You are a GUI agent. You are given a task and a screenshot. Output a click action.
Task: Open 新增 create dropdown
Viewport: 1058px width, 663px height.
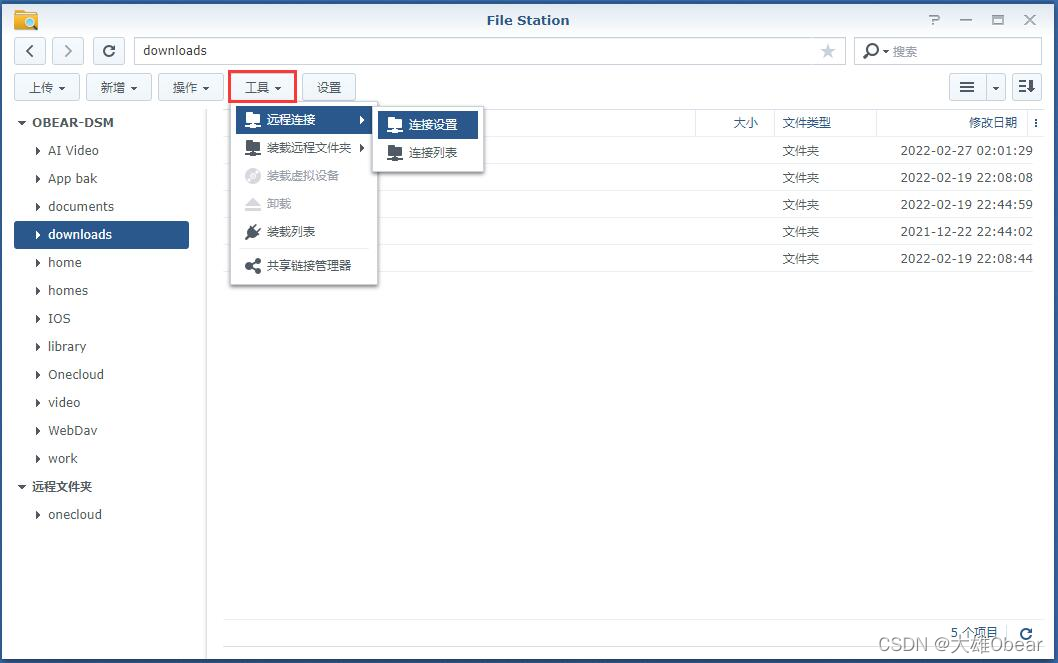coord(119,87)
